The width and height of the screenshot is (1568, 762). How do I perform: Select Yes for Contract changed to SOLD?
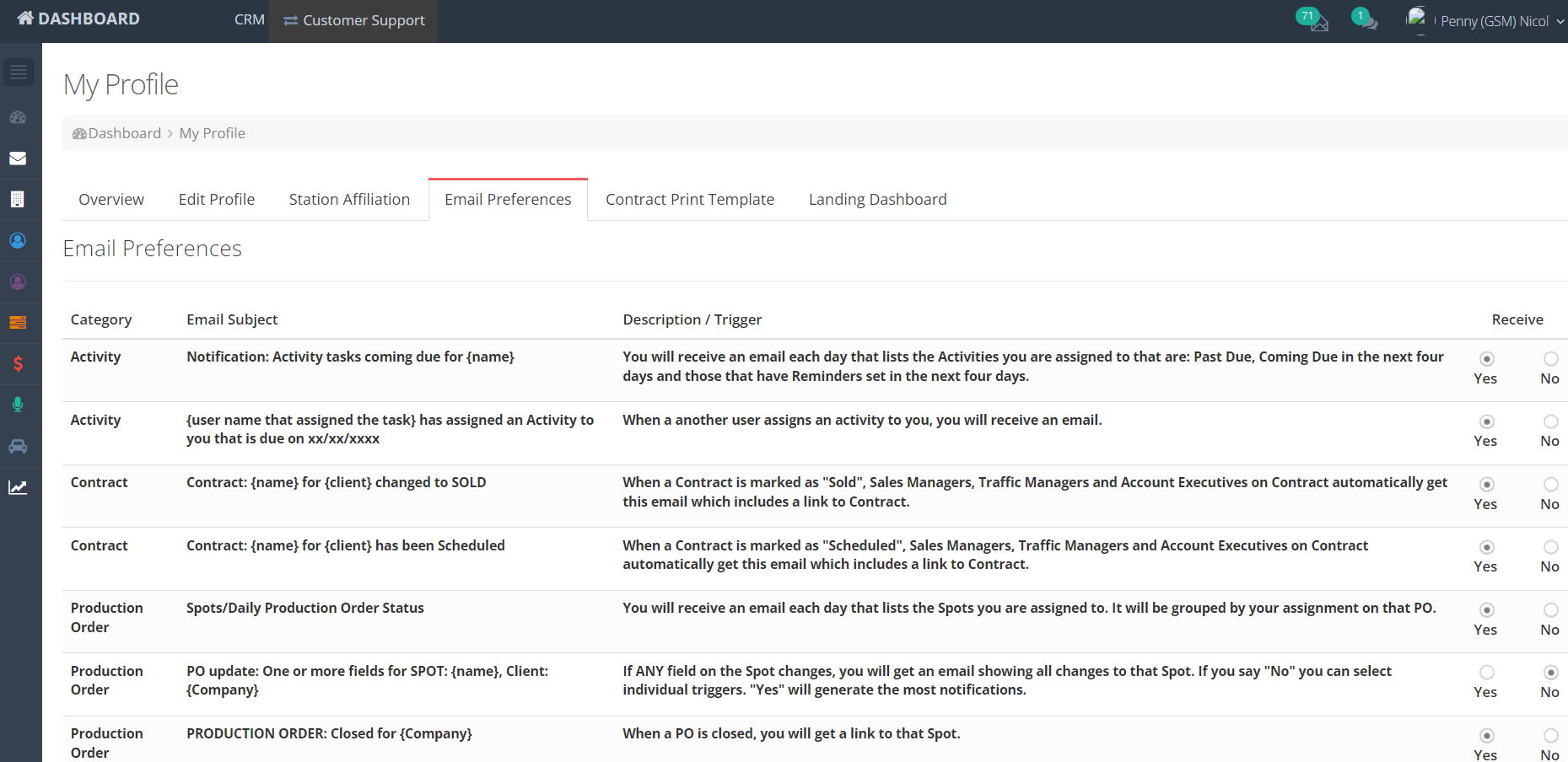tap(1487, 485)
